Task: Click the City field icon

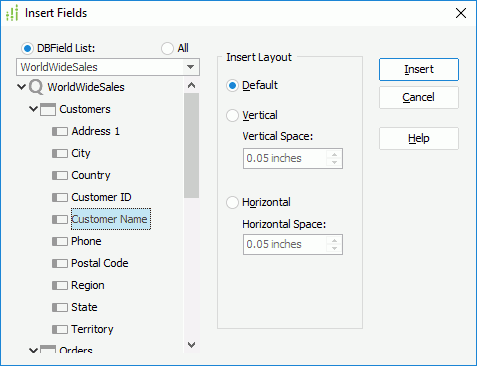Action: coord(60,153)
